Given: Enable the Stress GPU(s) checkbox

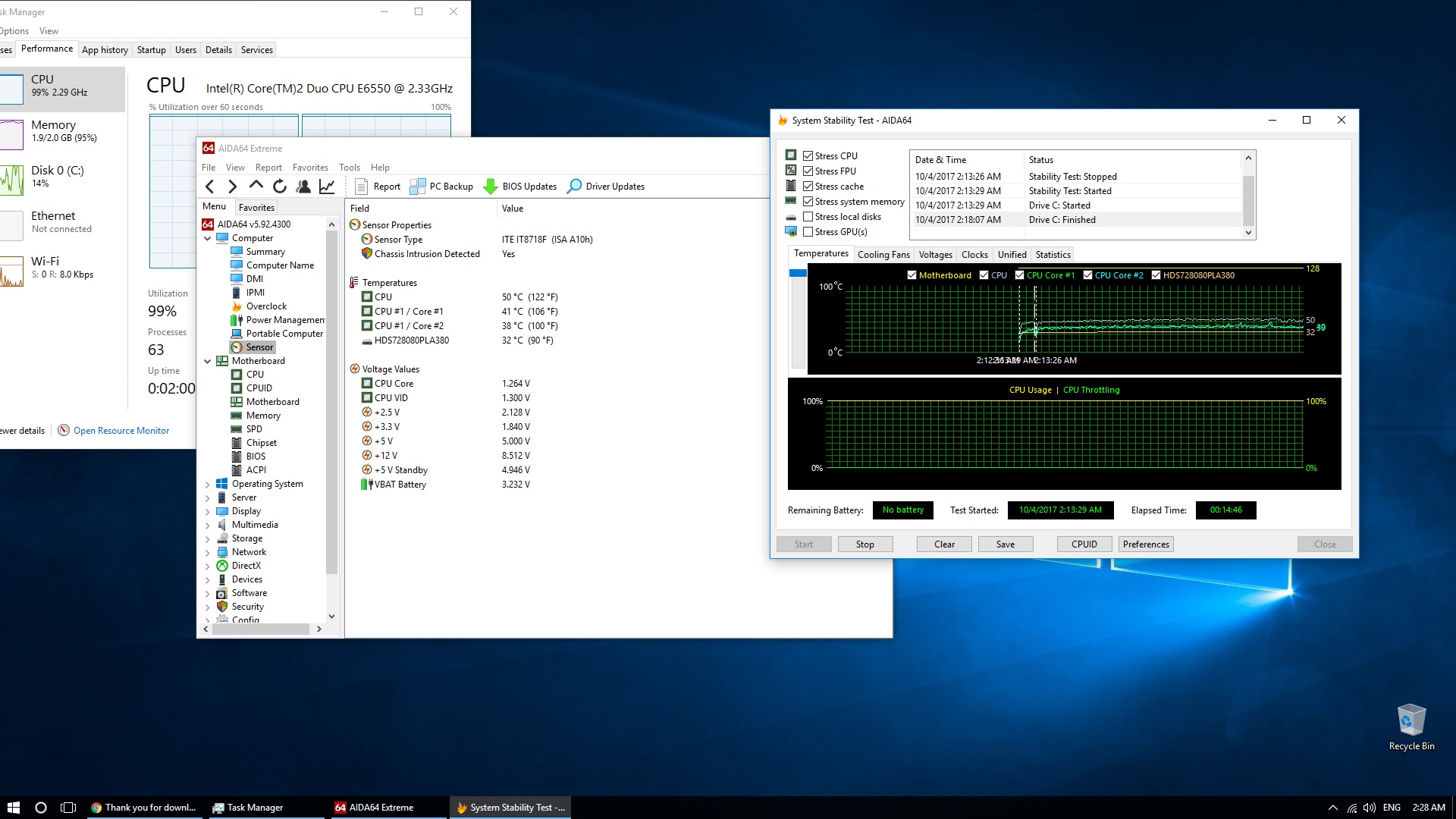Looking at the screenshot, I should [x=808, y=232].
